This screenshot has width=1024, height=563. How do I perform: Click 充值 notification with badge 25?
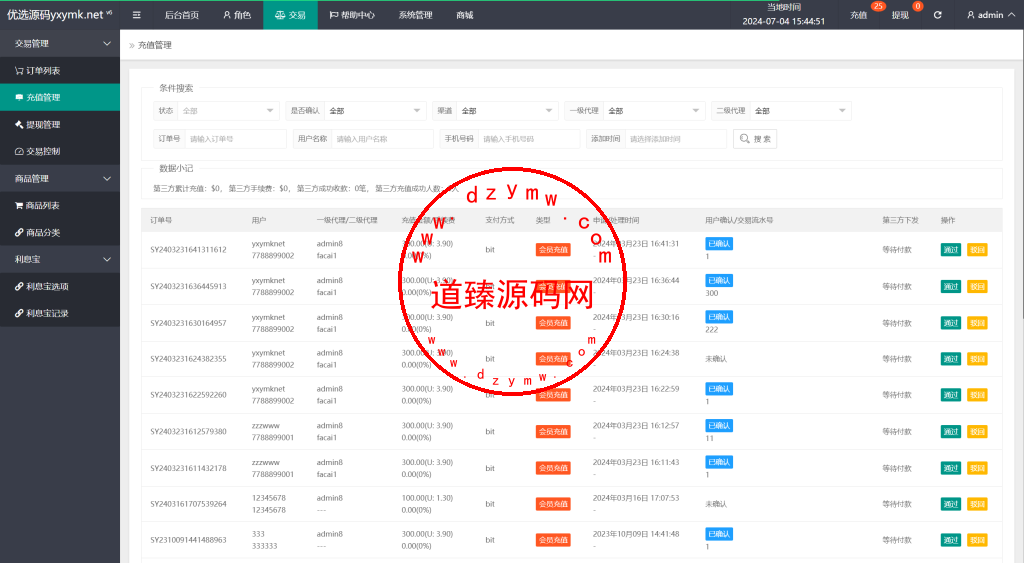pyautogui.click(x=859, y=15)
